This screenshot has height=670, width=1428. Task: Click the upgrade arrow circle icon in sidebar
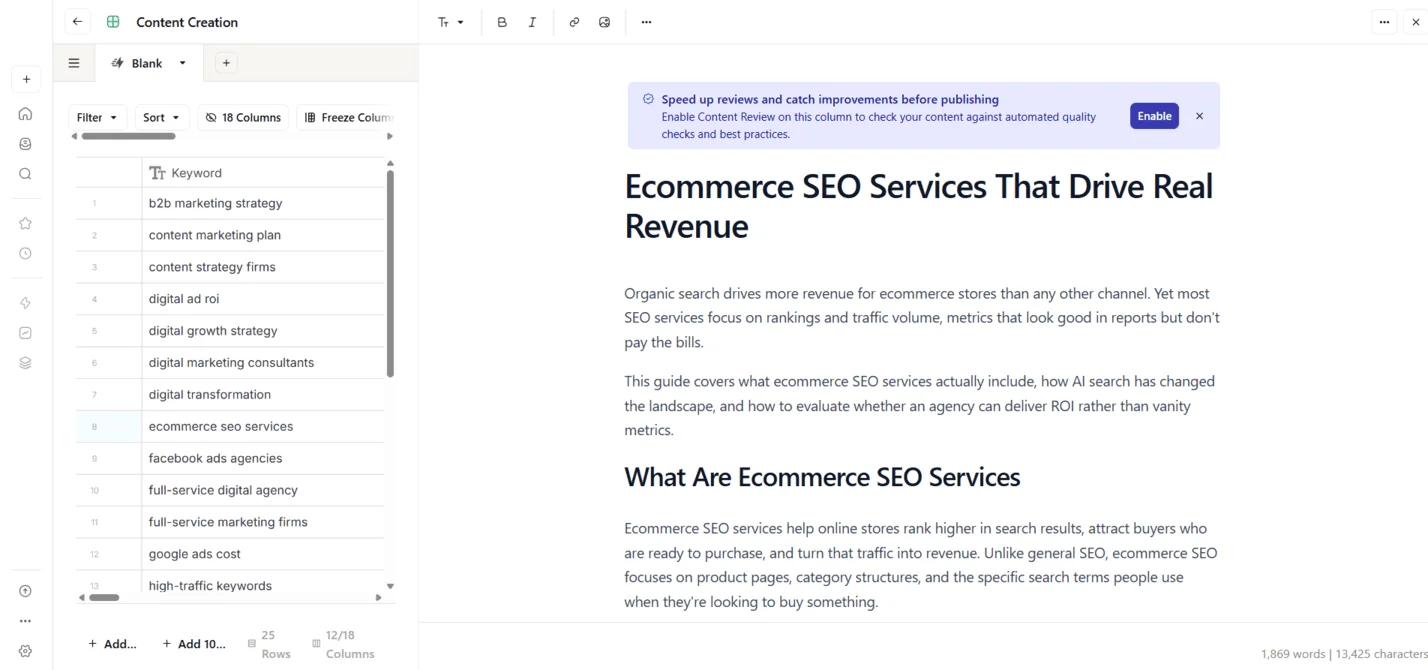pyautogui.click(x=26, y=591)
